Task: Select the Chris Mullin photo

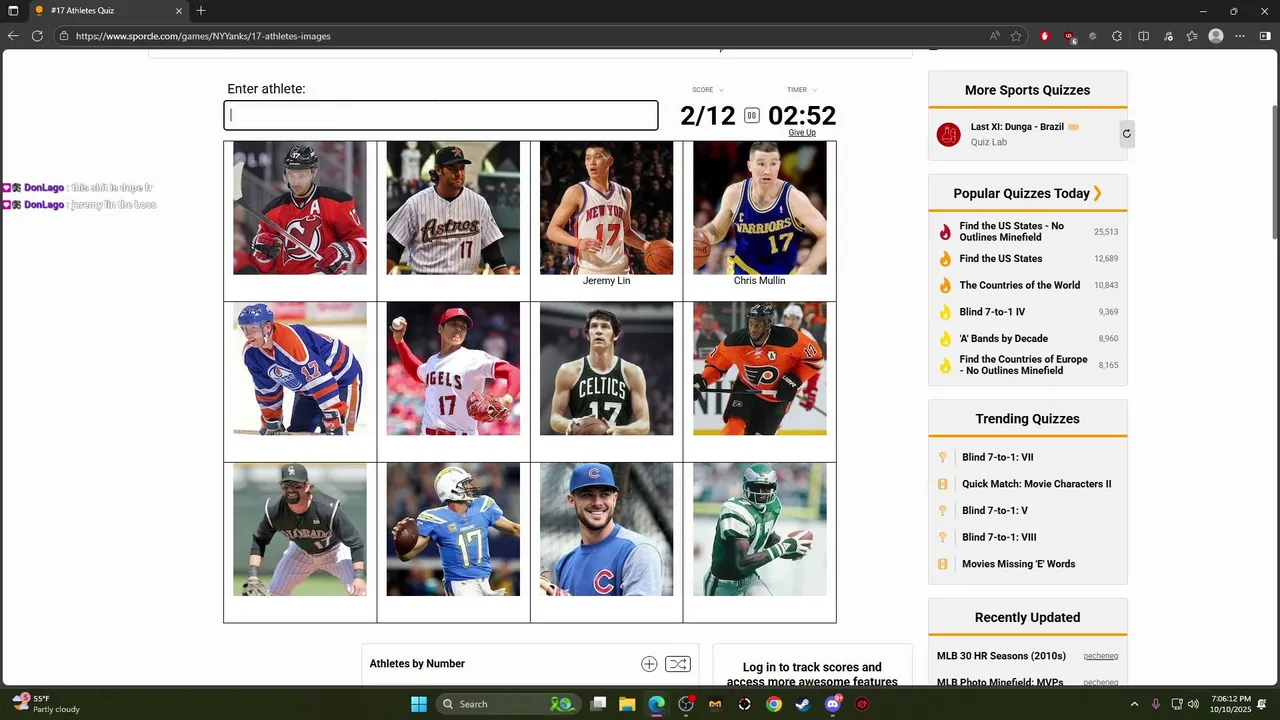Action: (x=760, y=208)
